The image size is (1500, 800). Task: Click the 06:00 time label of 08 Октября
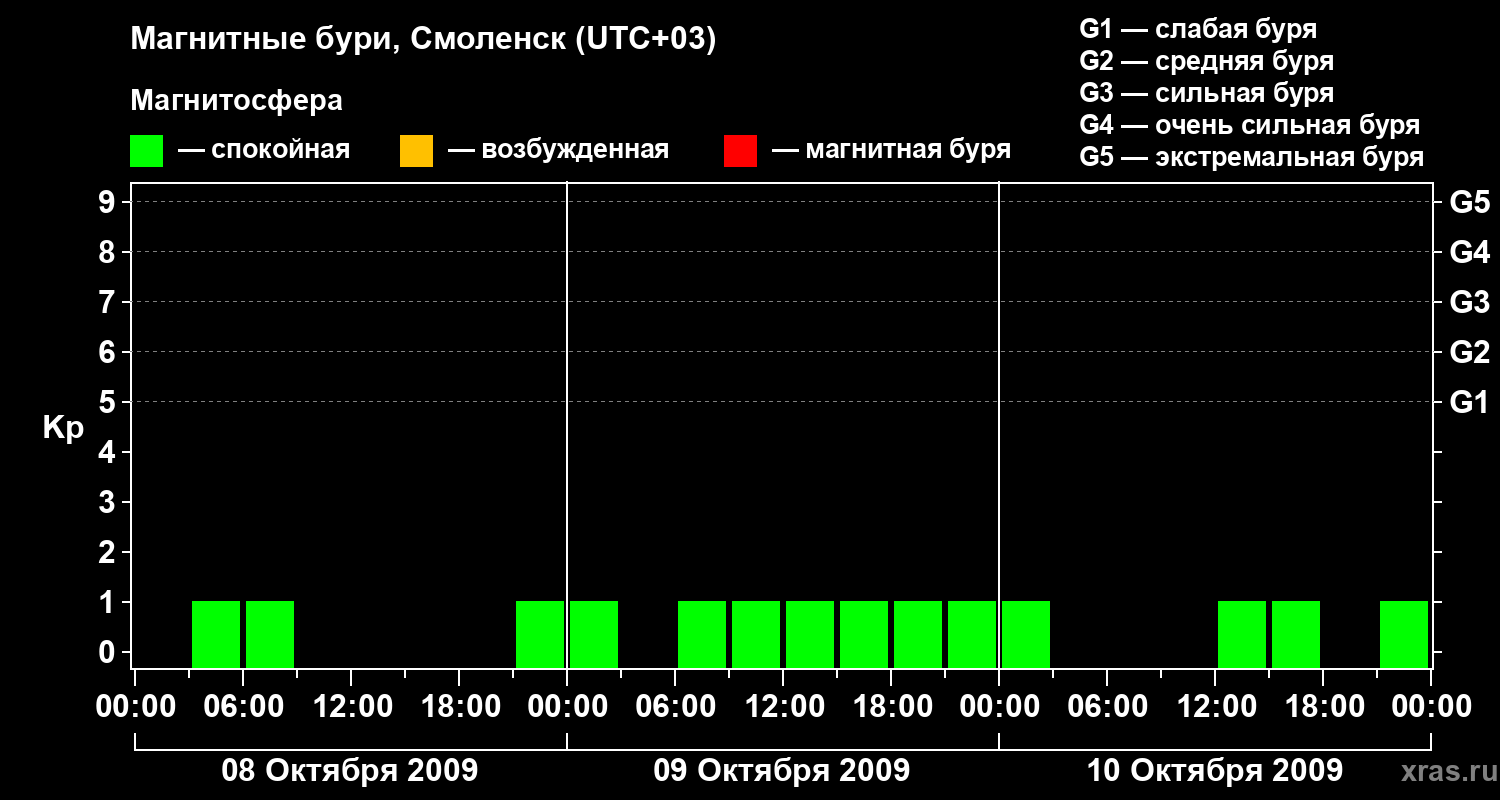(x=243, y=707)
